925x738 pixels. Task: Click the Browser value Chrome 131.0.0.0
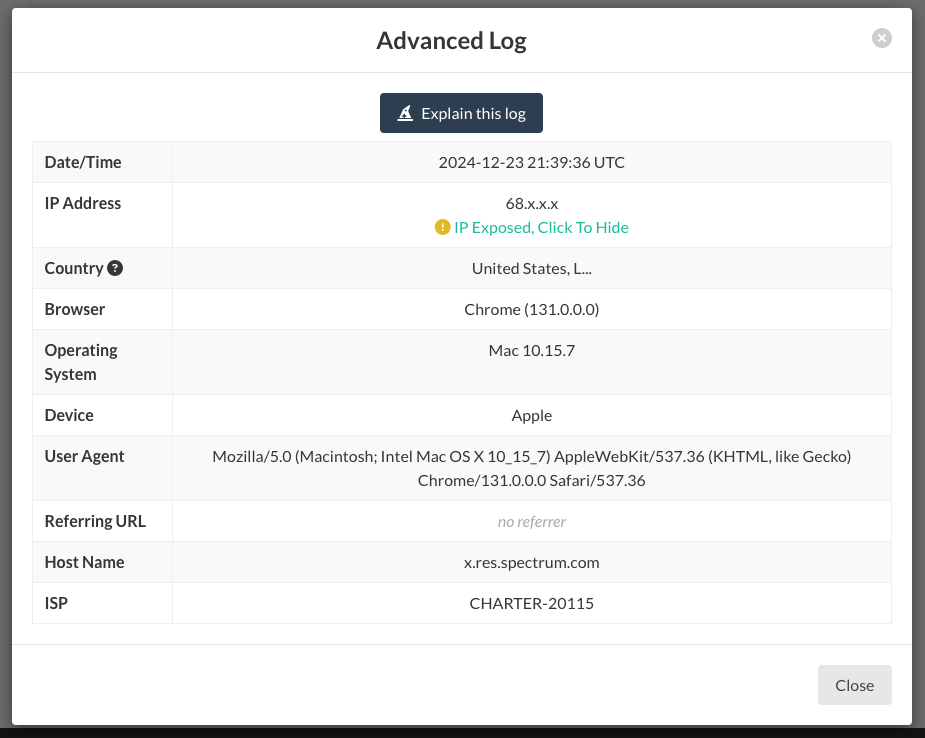click(531, 309)
